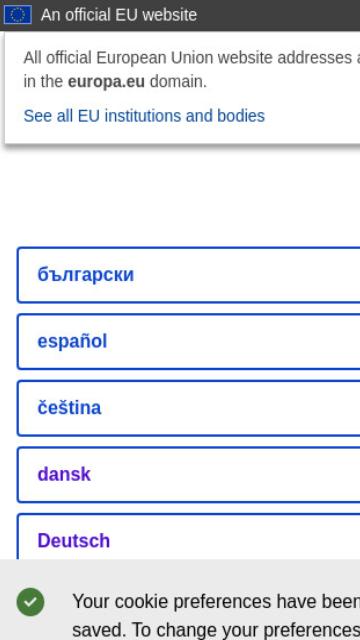Click 'Your cookie preferences have been' message line
The width and height of the screenshot is (360, 640).
point(216,602)
